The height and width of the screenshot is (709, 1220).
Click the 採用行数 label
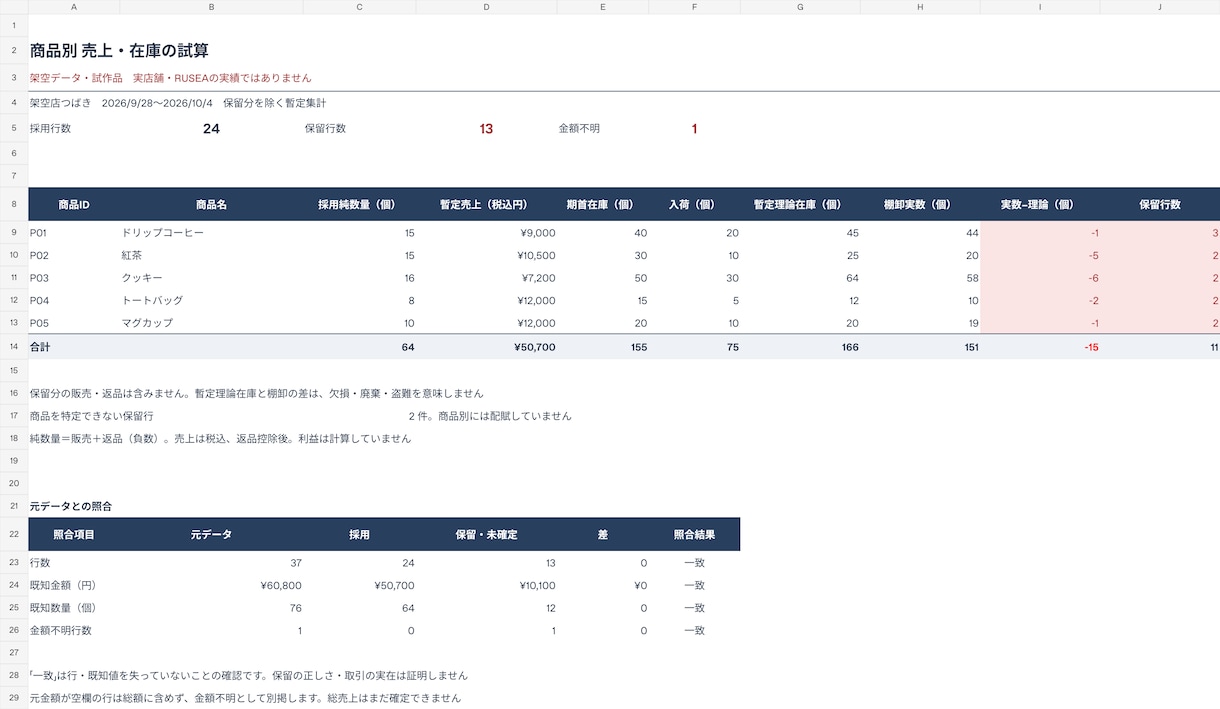(x=51, y=129)
